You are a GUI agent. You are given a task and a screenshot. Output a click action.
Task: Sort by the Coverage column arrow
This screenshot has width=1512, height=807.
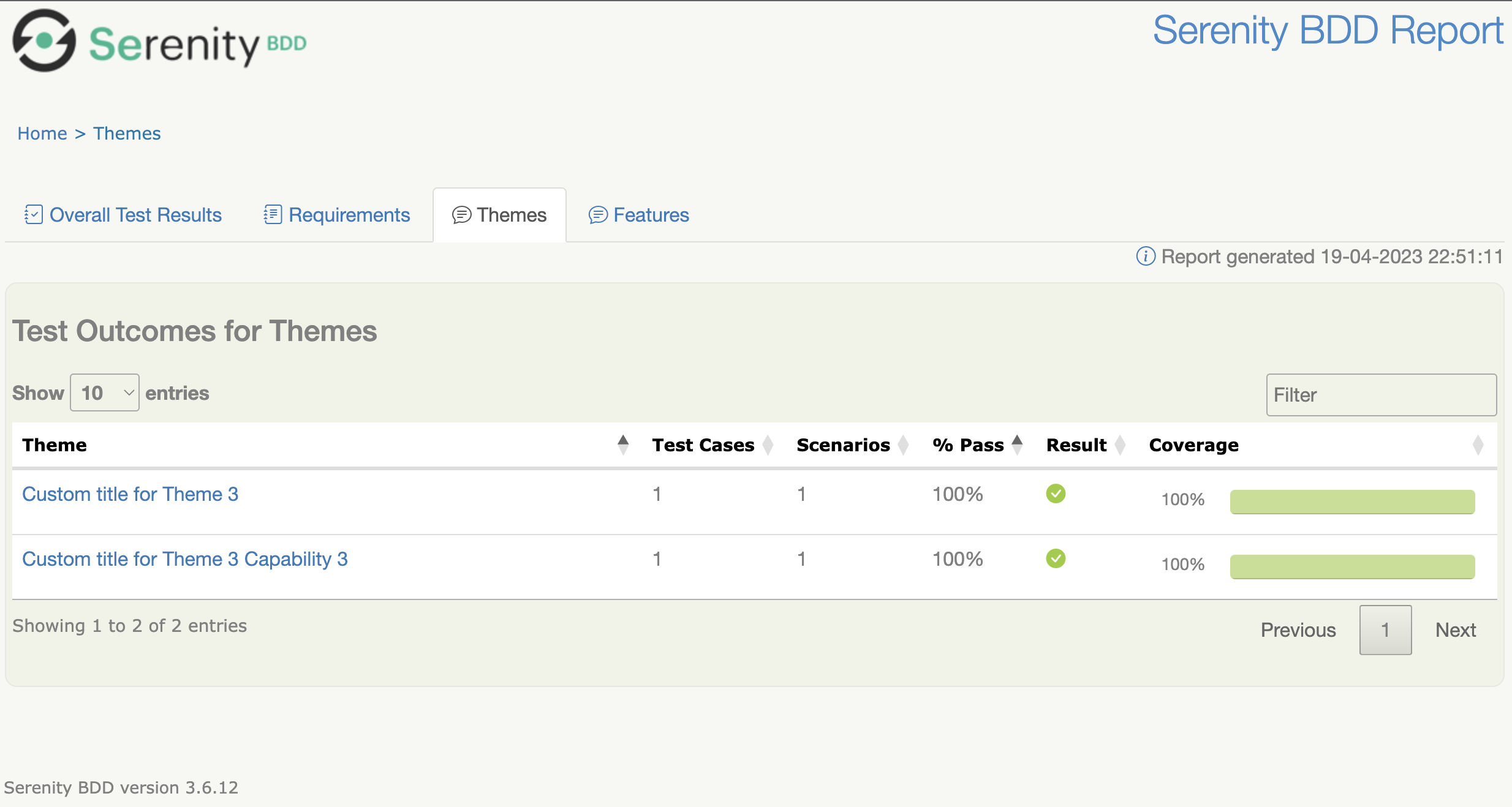coord(1478,445)
